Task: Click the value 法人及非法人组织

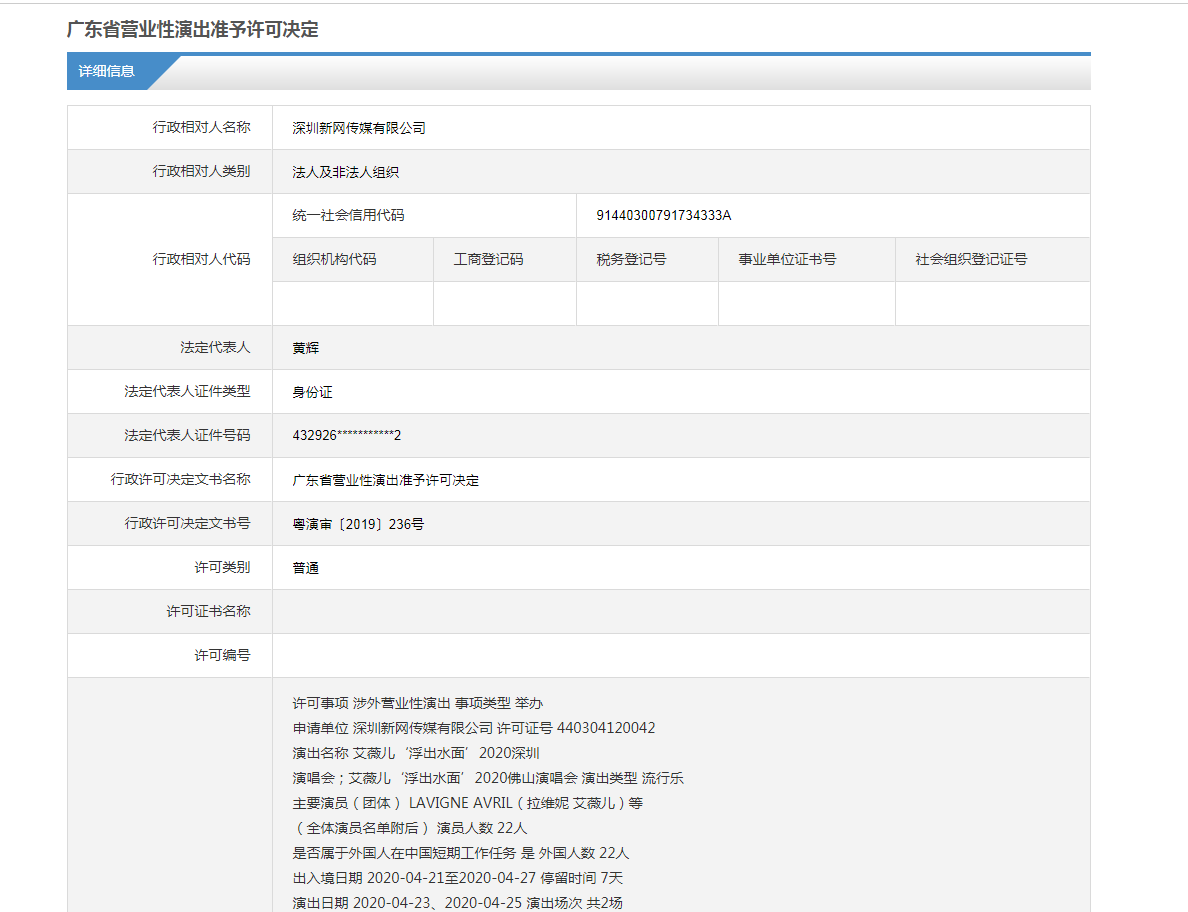Action: click(x=345, y=172)
